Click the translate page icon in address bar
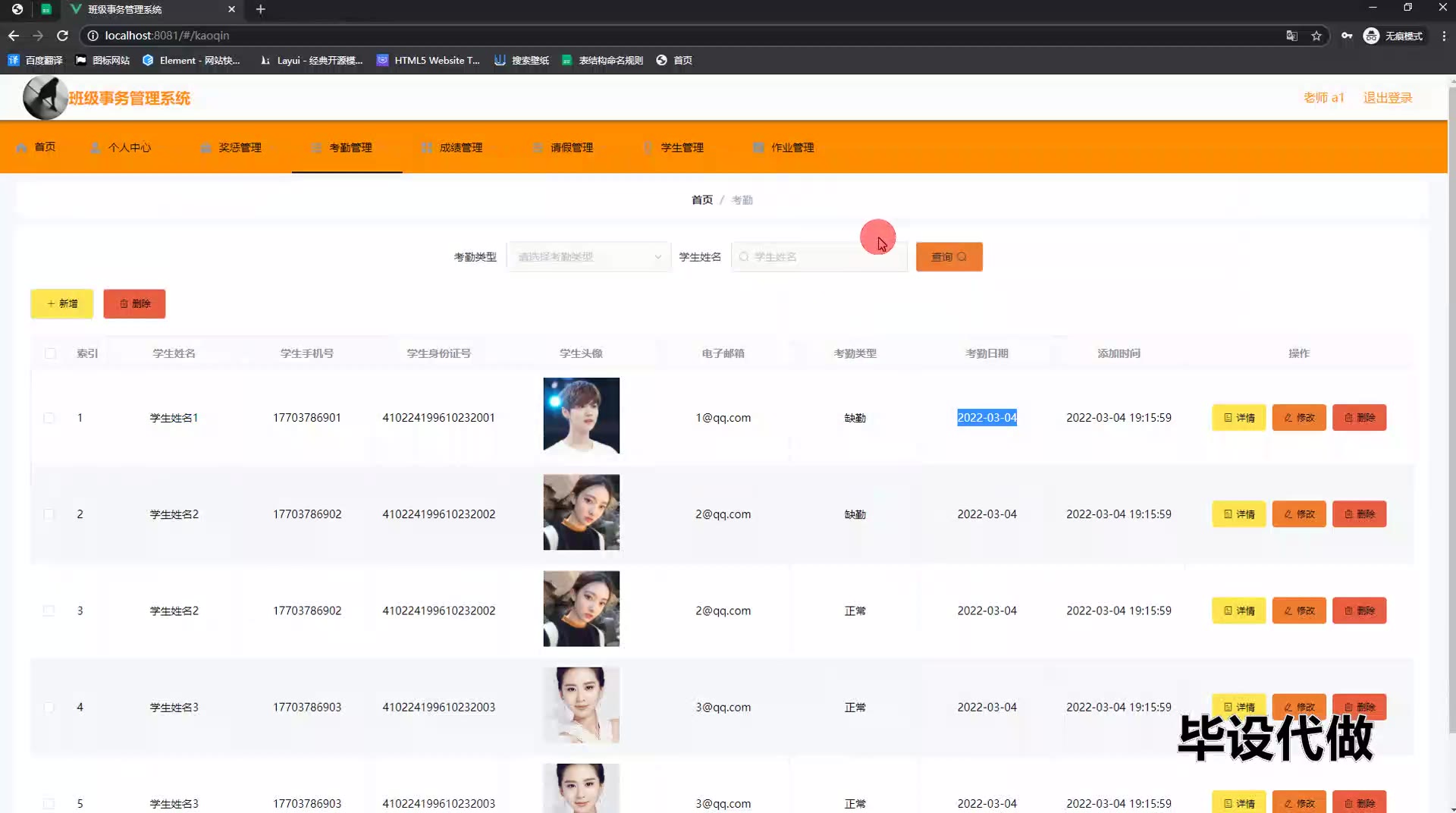The height and width of the screenshot is (813, 1456). click(x=1291, y=36)
